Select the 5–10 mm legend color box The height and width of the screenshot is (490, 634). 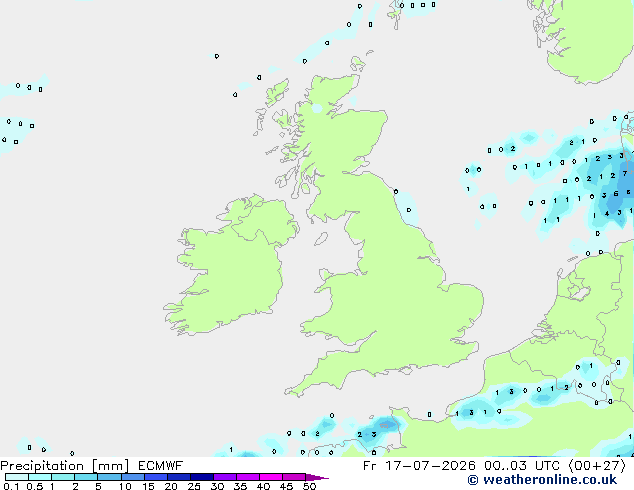click(x=109, y=477)
